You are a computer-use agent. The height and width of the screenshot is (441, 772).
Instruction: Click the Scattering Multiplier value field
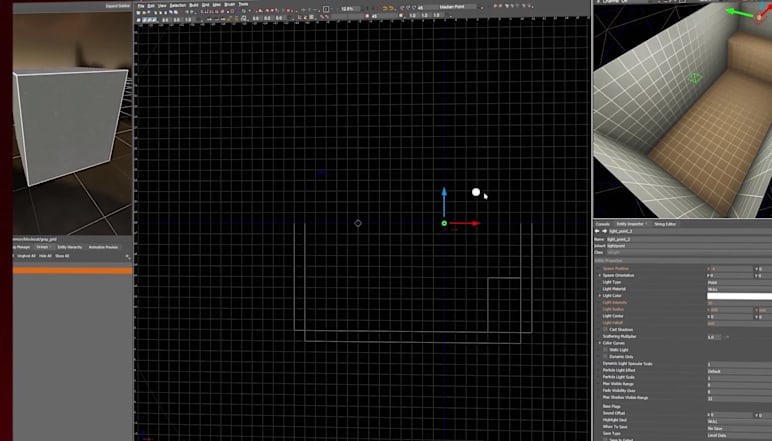click(x=714, y=337)
